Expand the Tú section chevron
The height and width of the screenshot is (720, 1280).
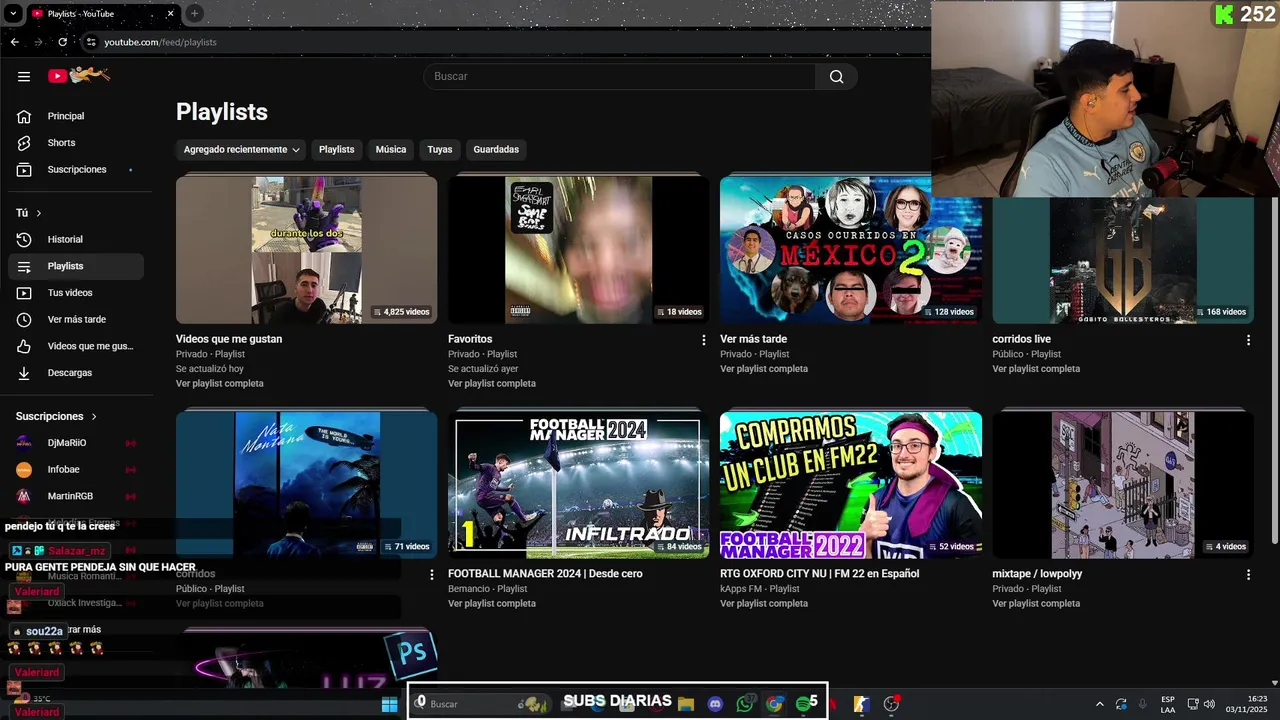point(39,213)
